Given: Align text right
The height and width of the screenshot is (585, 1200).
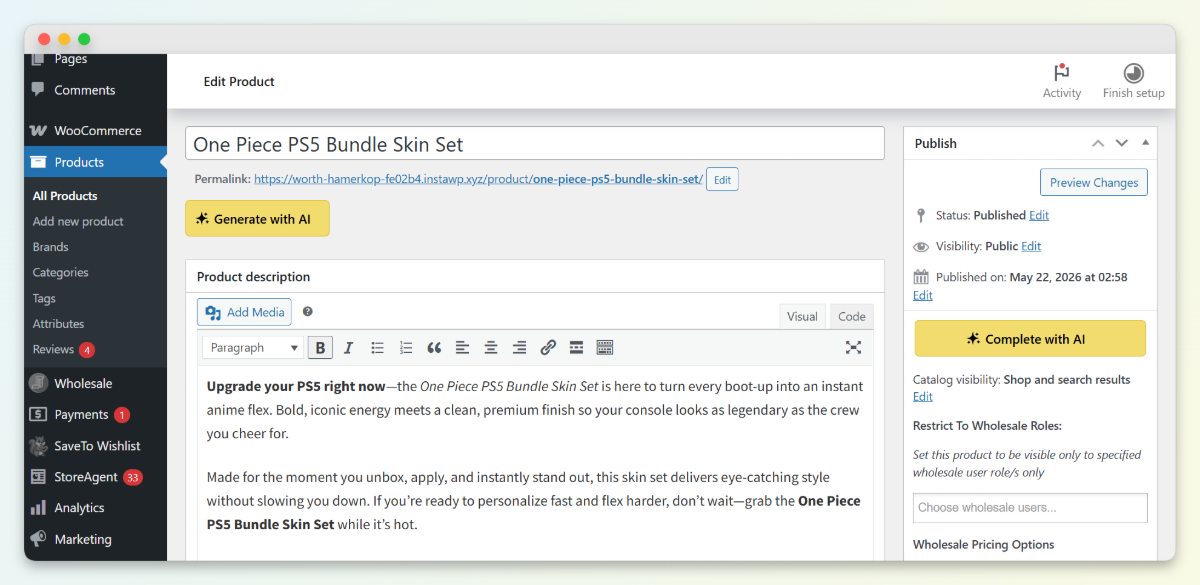Looking at the screenshot, I should pyautogui.click(x=519, y=348).
